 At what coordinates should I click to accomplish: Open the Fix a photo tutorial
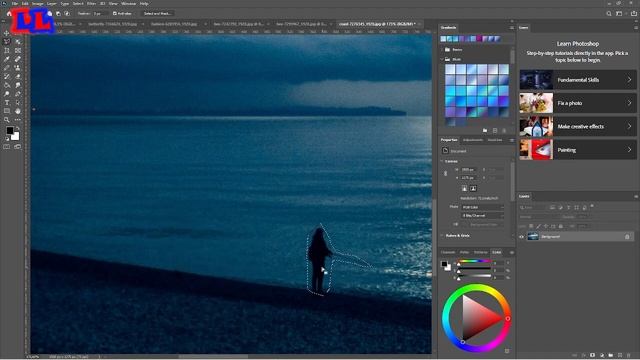(578, 103)
